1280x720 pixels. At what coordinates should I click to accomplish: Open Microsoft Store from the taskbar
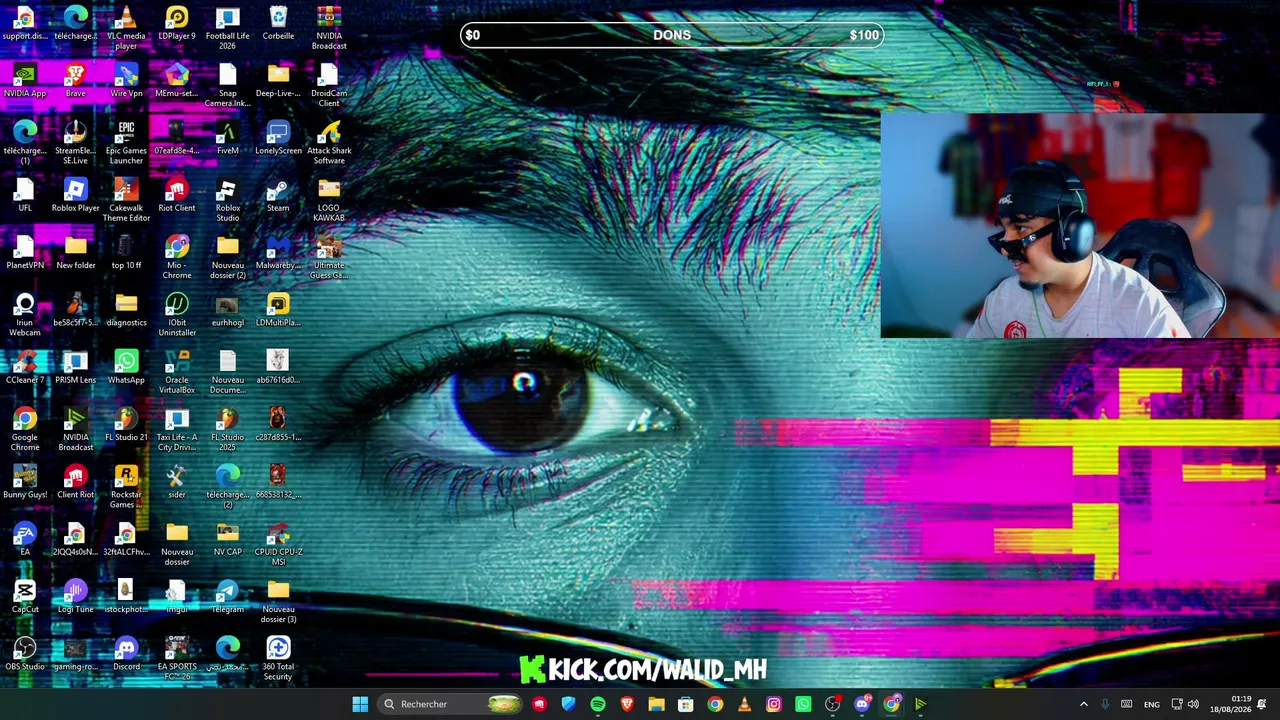tap(686, 704)
